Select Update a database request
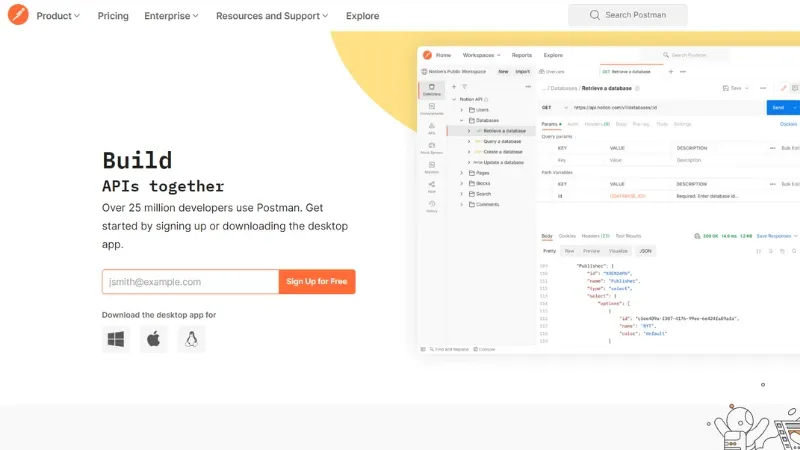 (503, 162)
